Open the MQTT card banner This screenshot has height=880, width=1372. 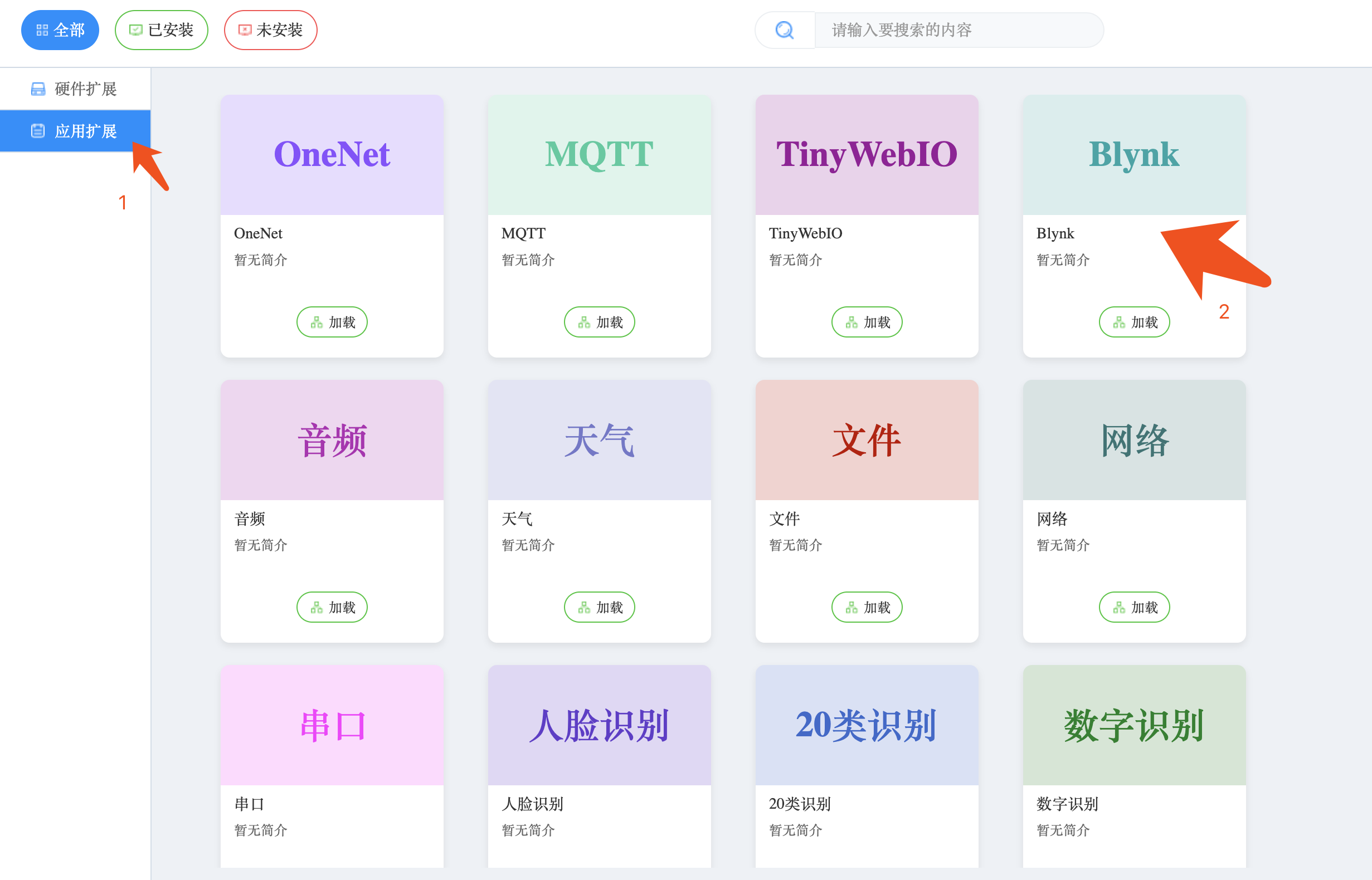click(x=600, y=155)
